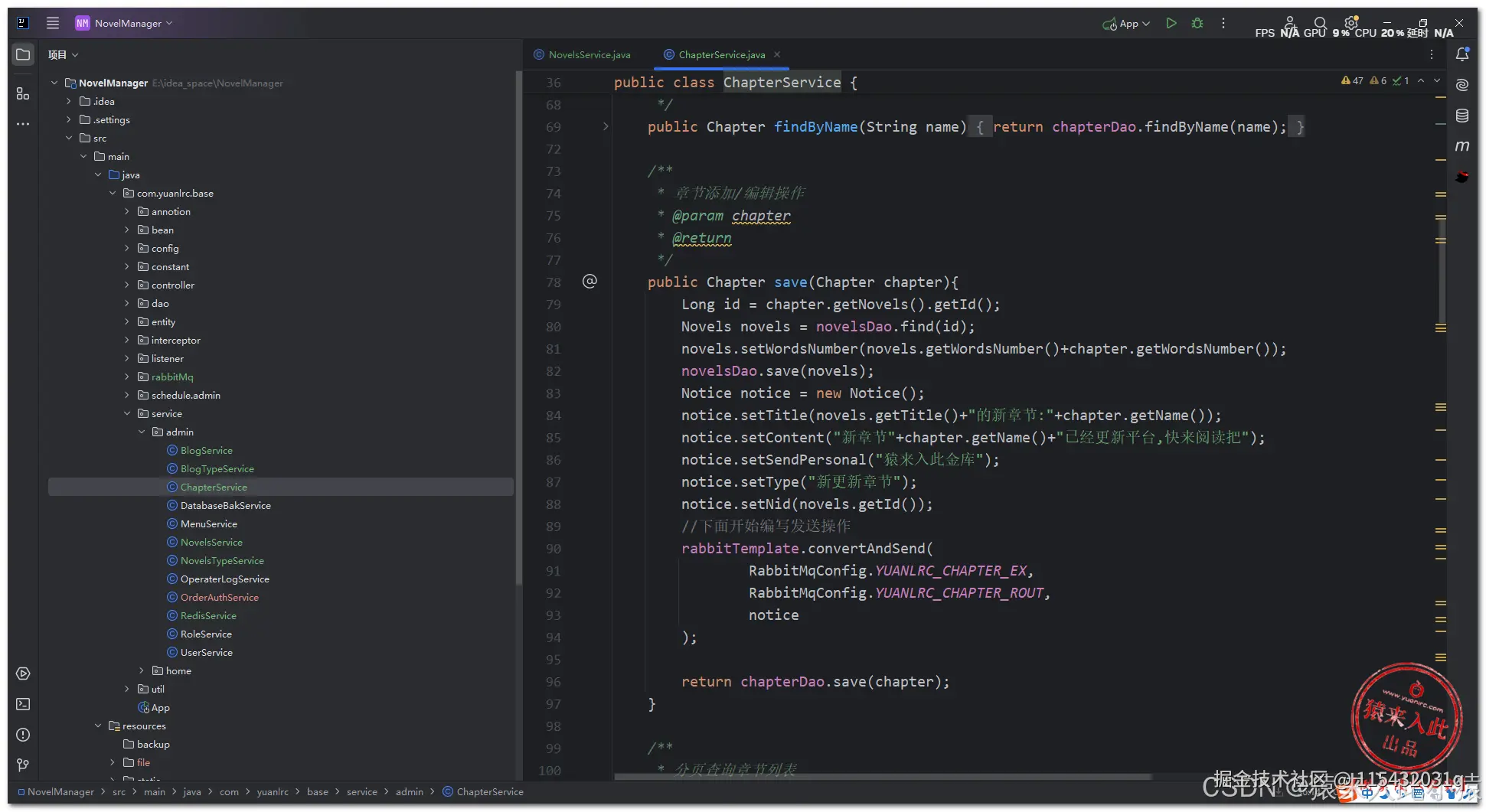Expand the .idea folder

[x=69, y=101]
